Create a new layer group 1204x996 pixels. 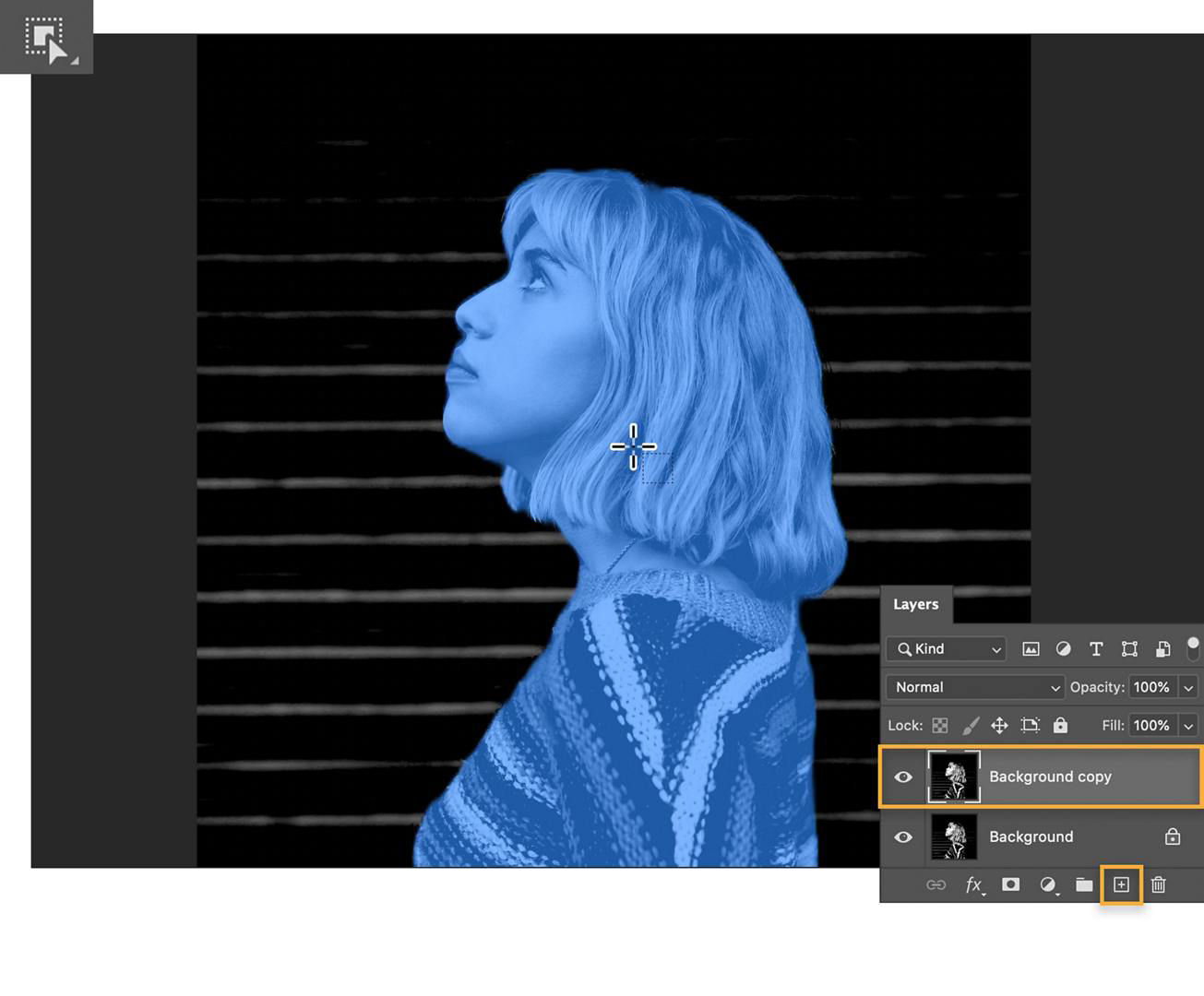1084,885
